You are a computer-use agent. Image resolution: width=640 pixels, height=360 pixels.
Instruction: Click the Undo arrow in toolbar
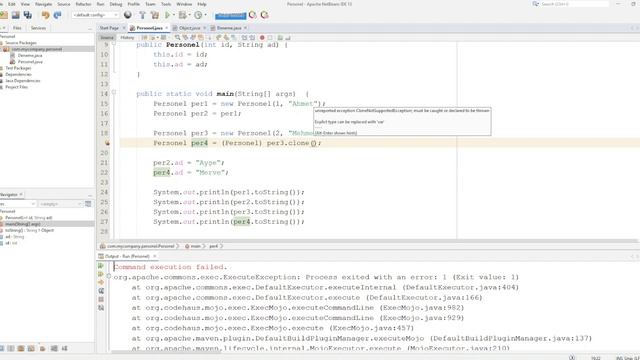click(x=45, y=15)
